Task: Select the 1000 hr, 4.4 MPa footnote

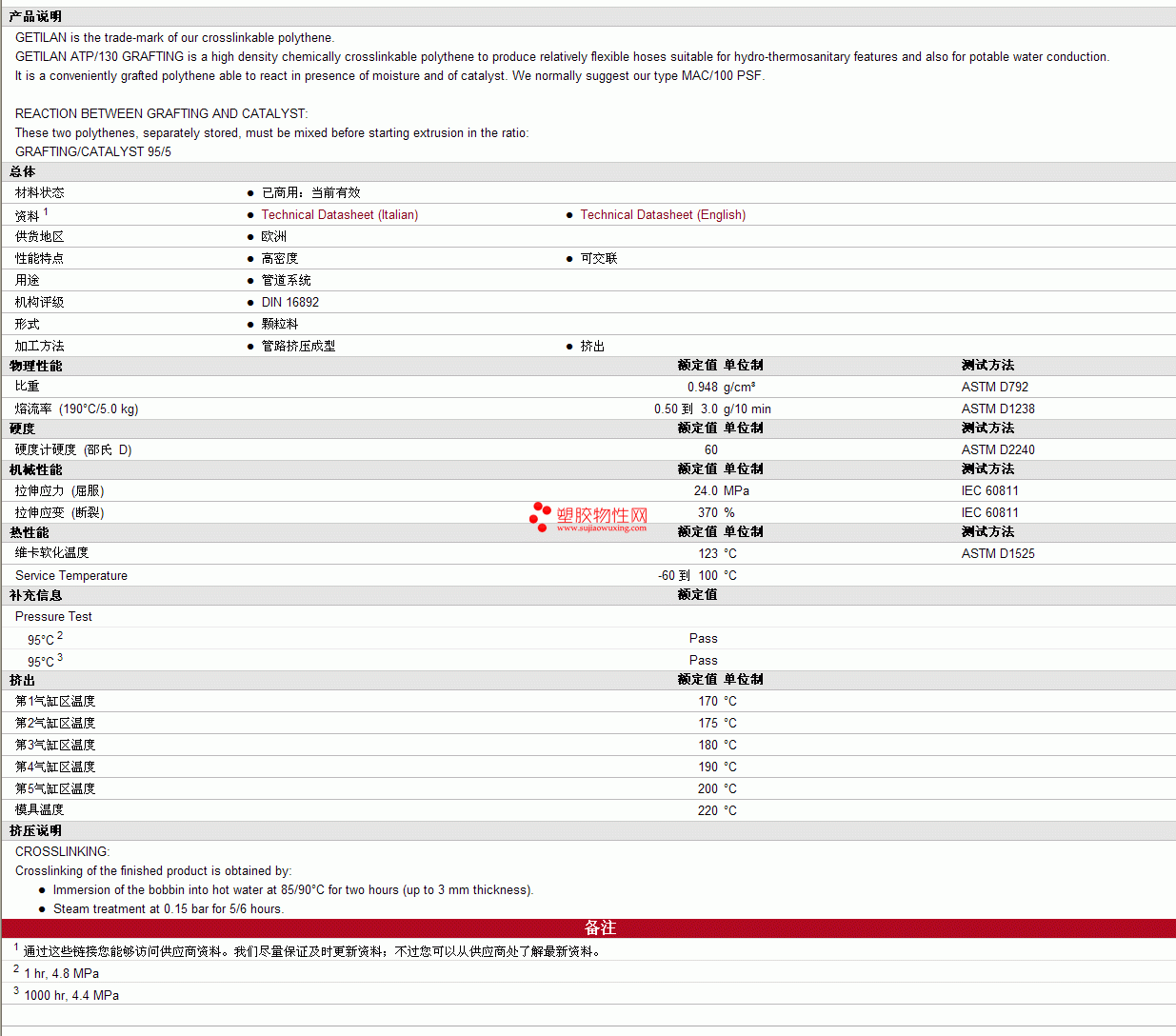Action: (x=71, y=995)
